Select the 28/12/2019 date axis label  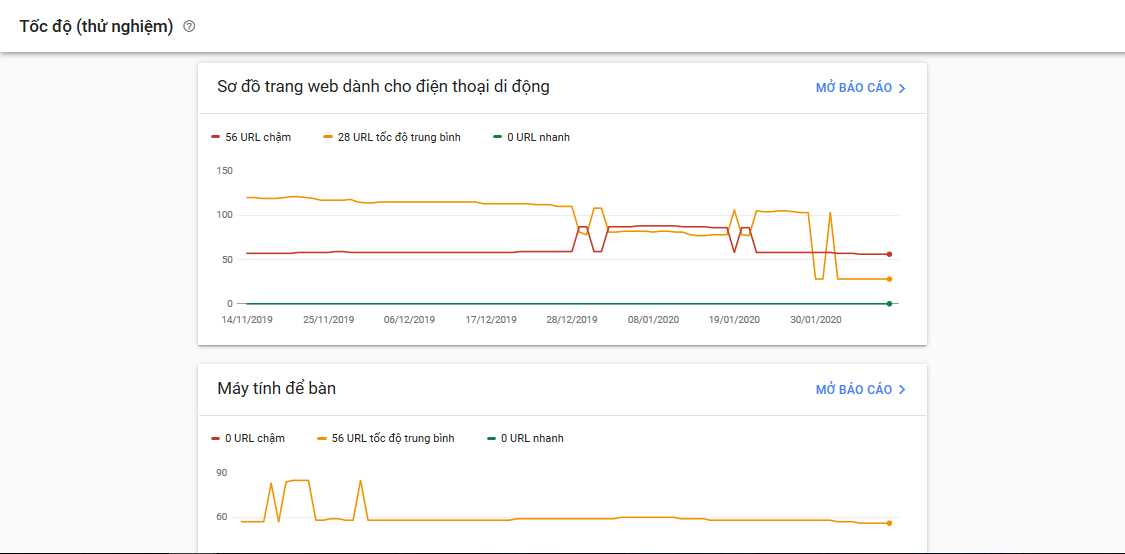(572, 320)
